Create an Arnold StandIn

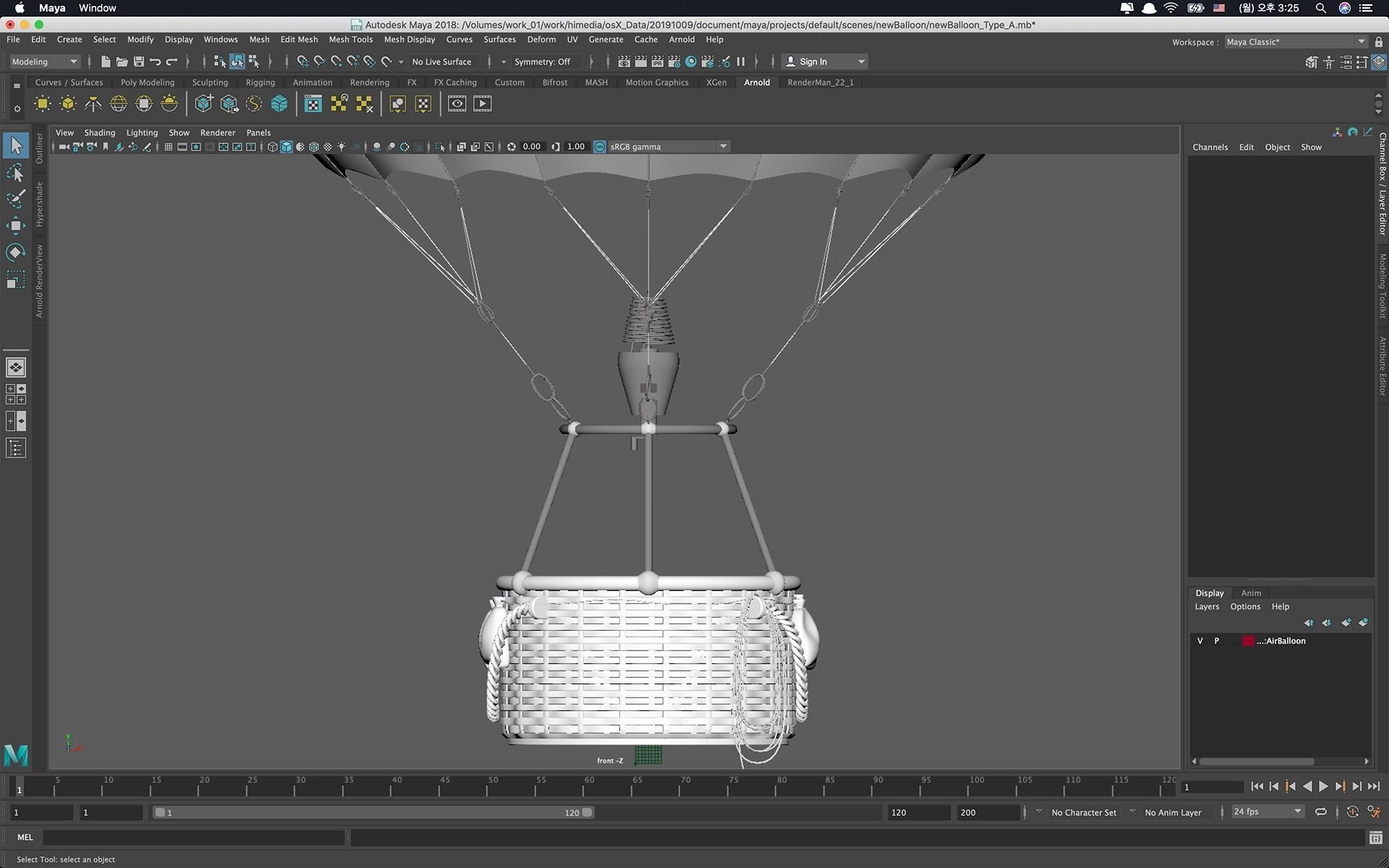click(204, 104)
